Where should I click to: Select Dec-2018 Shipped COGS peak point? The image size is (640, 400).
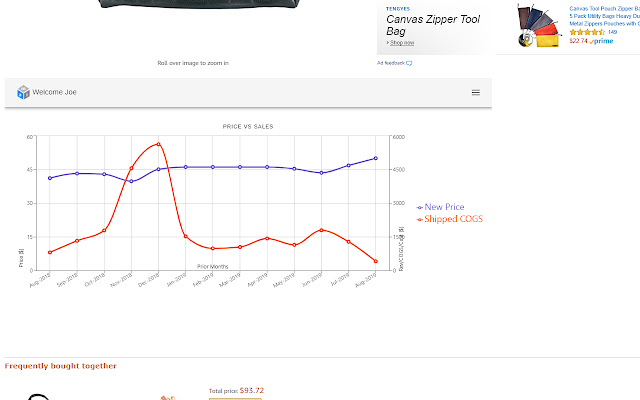(x=158, y=144)
